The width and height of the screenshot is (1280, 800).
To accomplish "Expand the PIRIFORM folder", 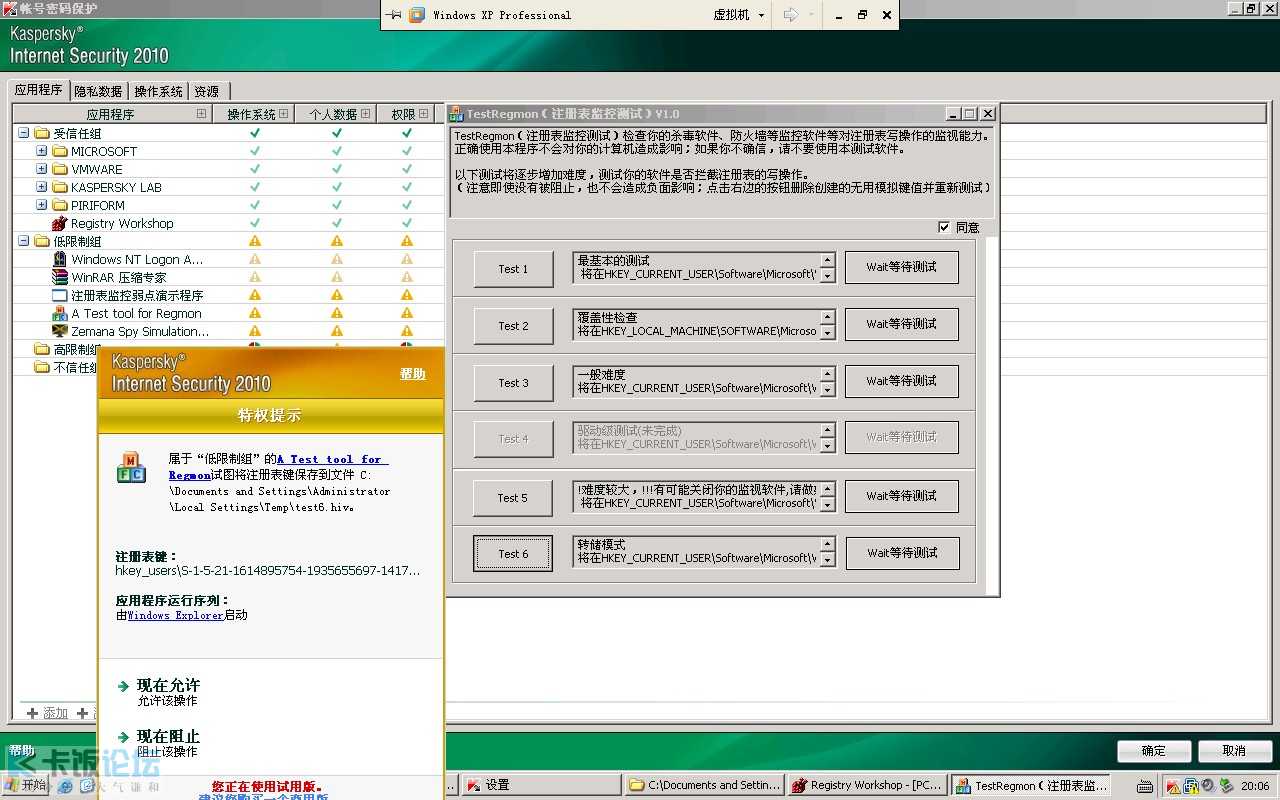I will [41, 205].
